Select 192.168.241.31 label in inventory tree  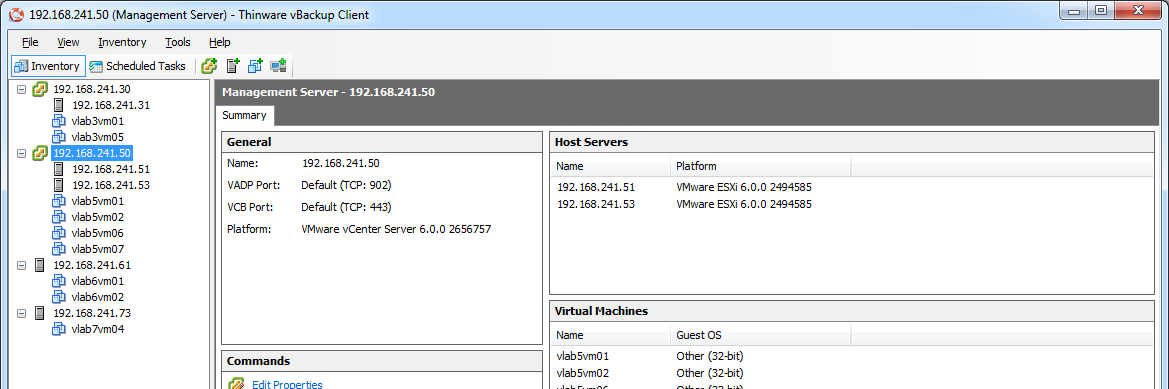(111, 105)
